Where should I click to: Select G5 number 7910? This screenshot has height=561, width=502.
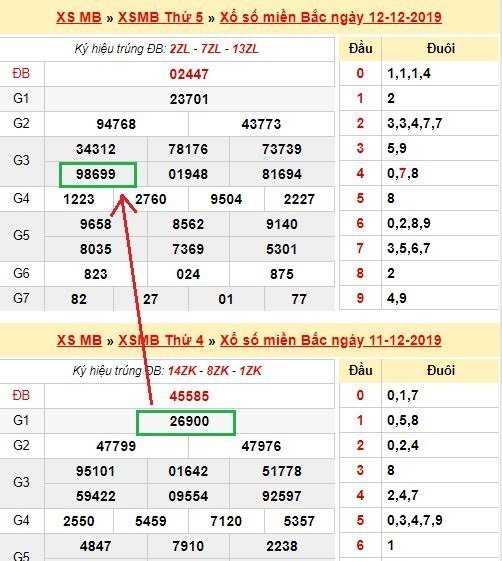click(x=188, y=546)
